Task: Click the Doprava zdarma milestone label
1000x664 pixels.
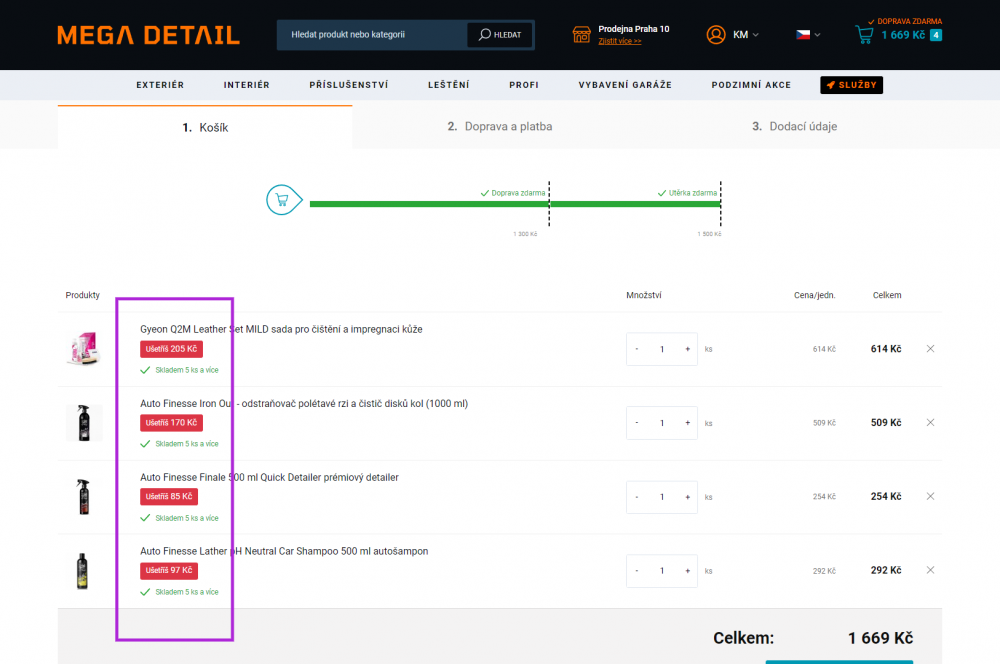Action: click(x=513, y=193)
